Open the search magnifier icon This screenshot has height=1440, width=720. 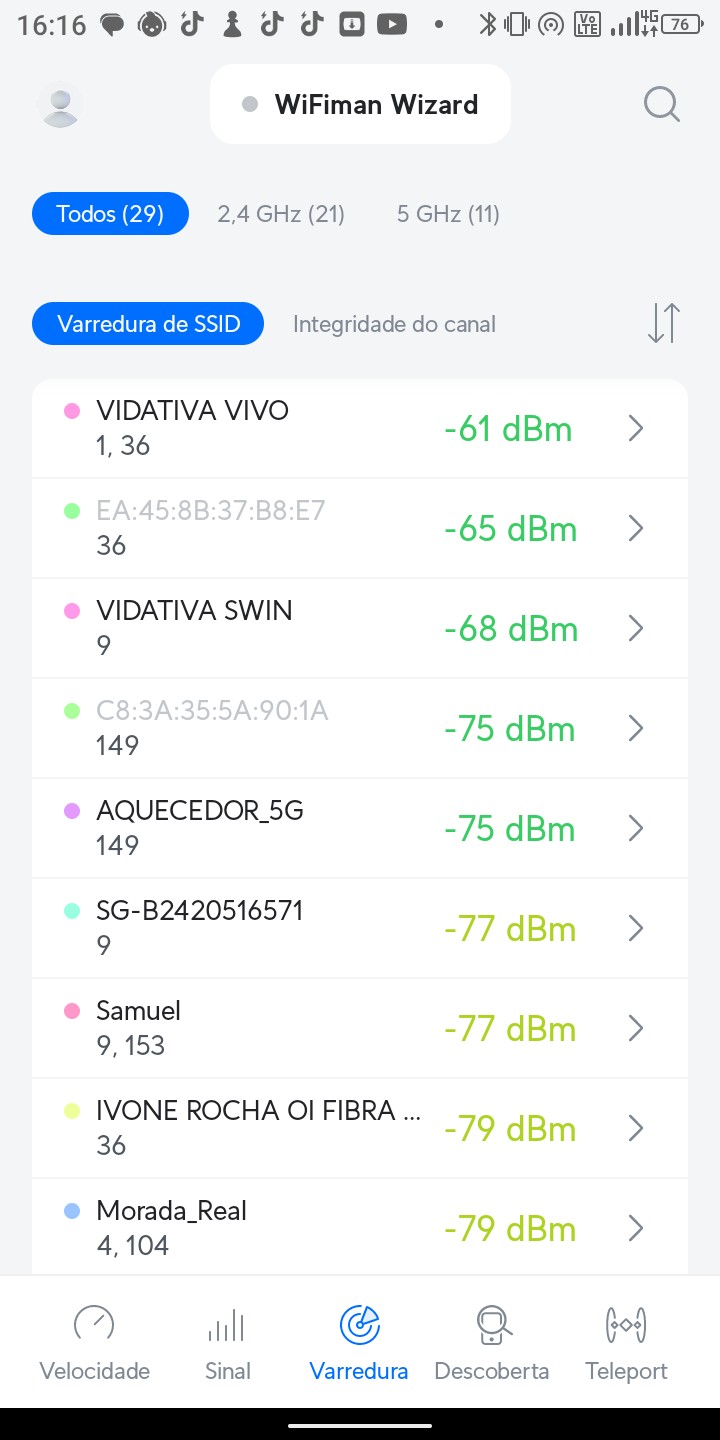(661, 104)
